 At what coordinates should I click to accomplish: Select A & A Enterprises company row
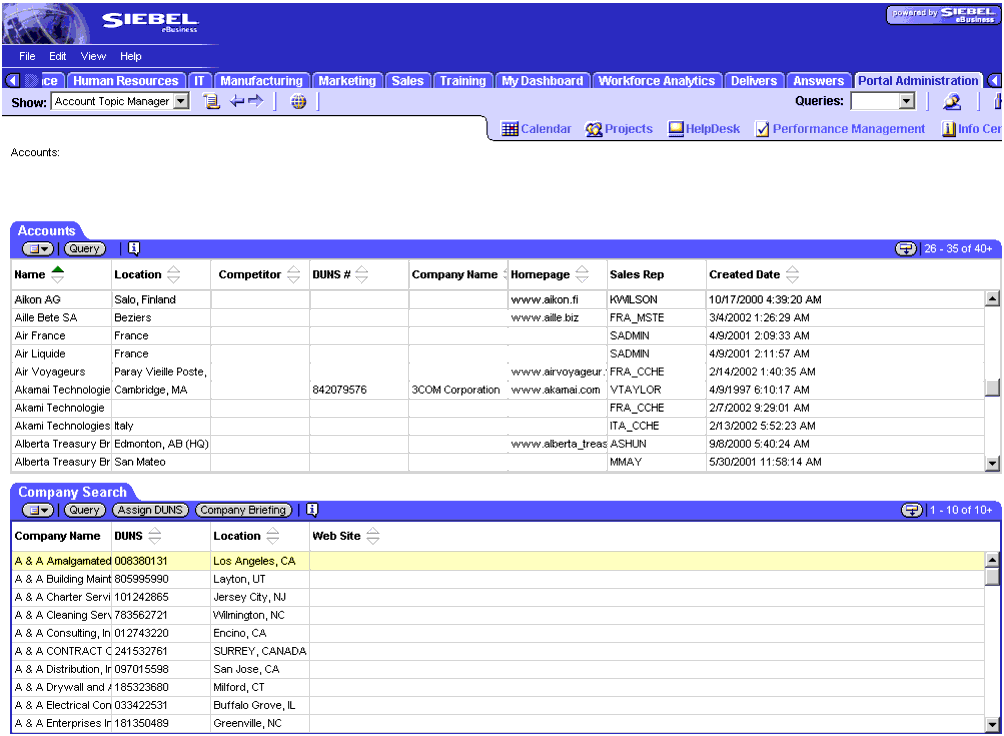pos(498,723)
